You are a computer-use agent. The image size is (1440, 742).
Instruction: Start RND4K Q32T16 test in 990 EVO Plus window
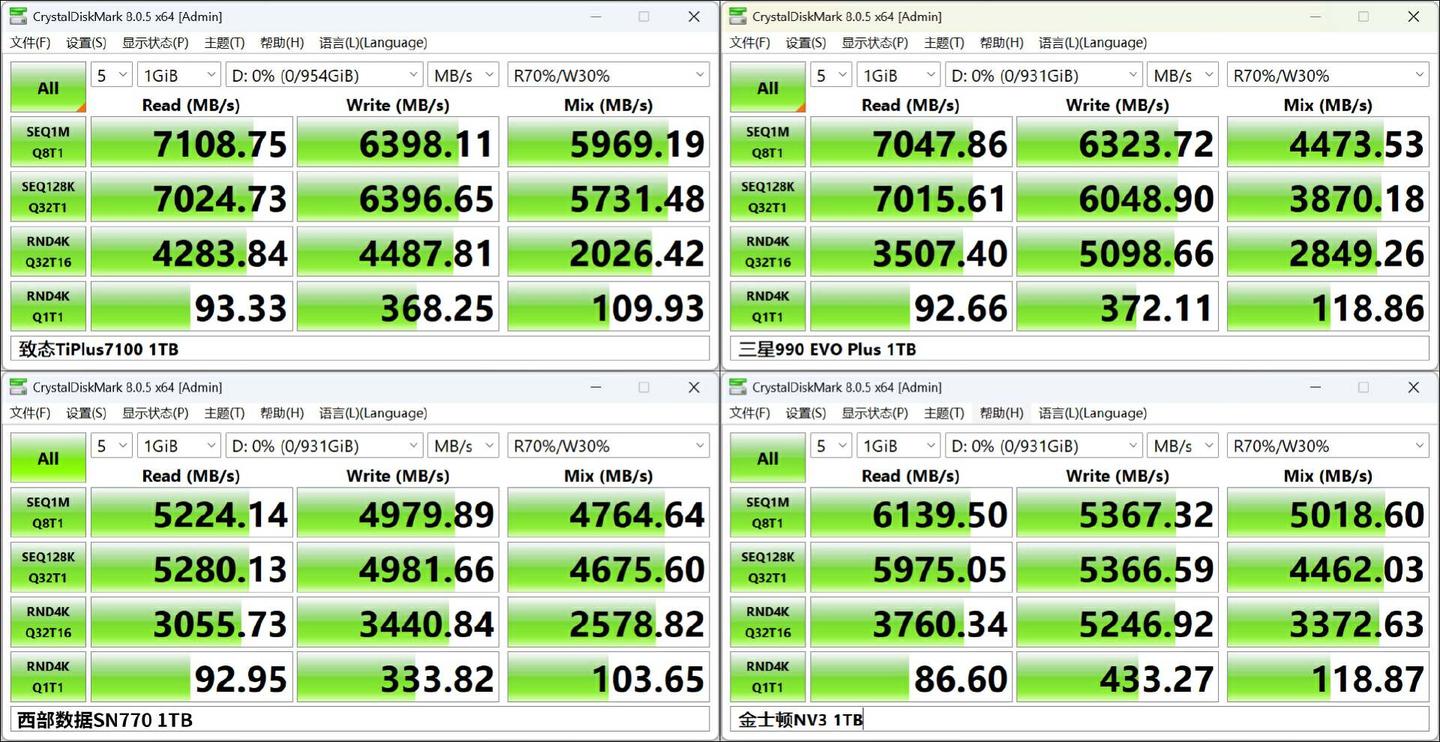pyautogui.click(x=767, y=252)
